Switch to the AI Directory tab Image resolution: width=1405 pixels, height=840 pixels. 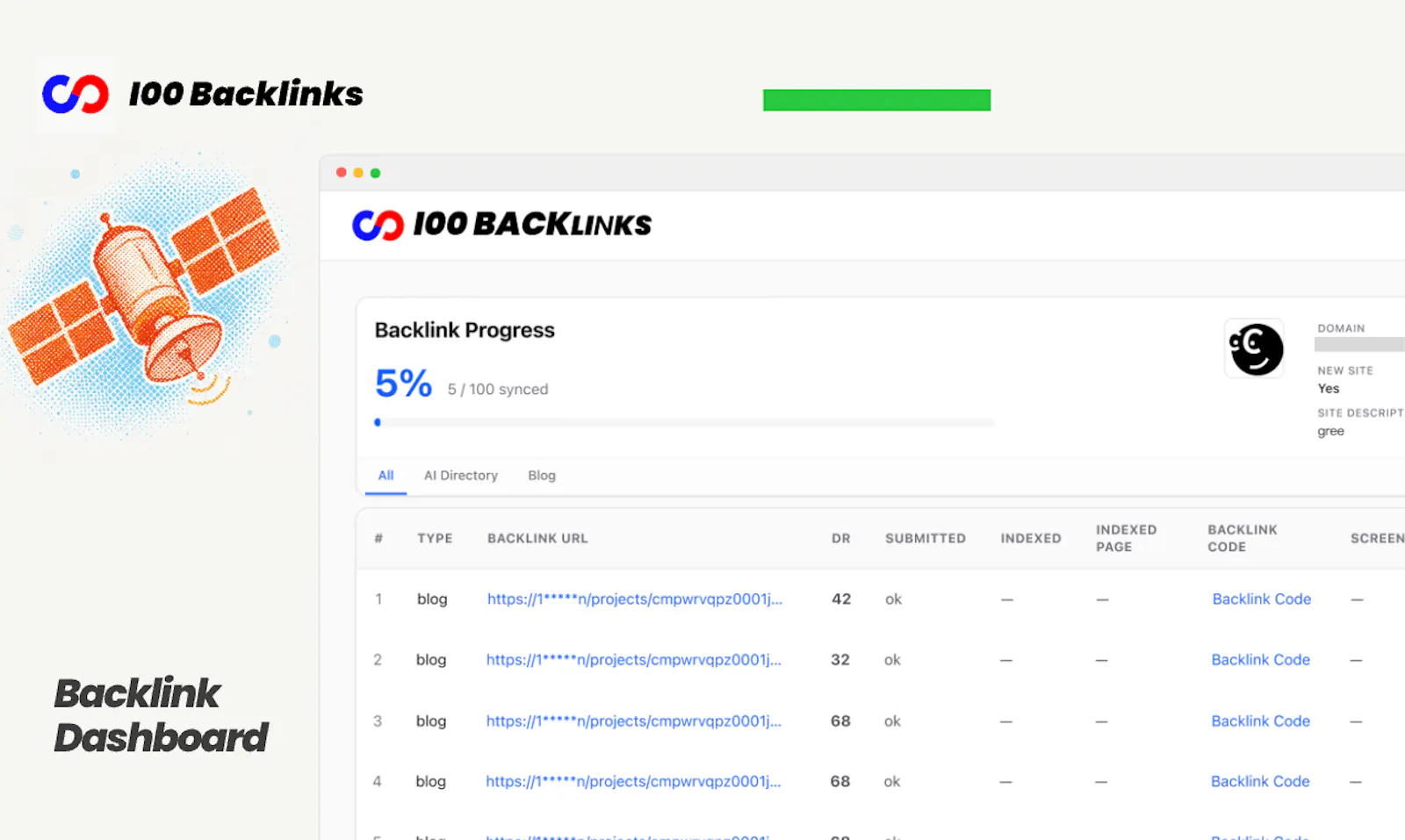point(461,476)
